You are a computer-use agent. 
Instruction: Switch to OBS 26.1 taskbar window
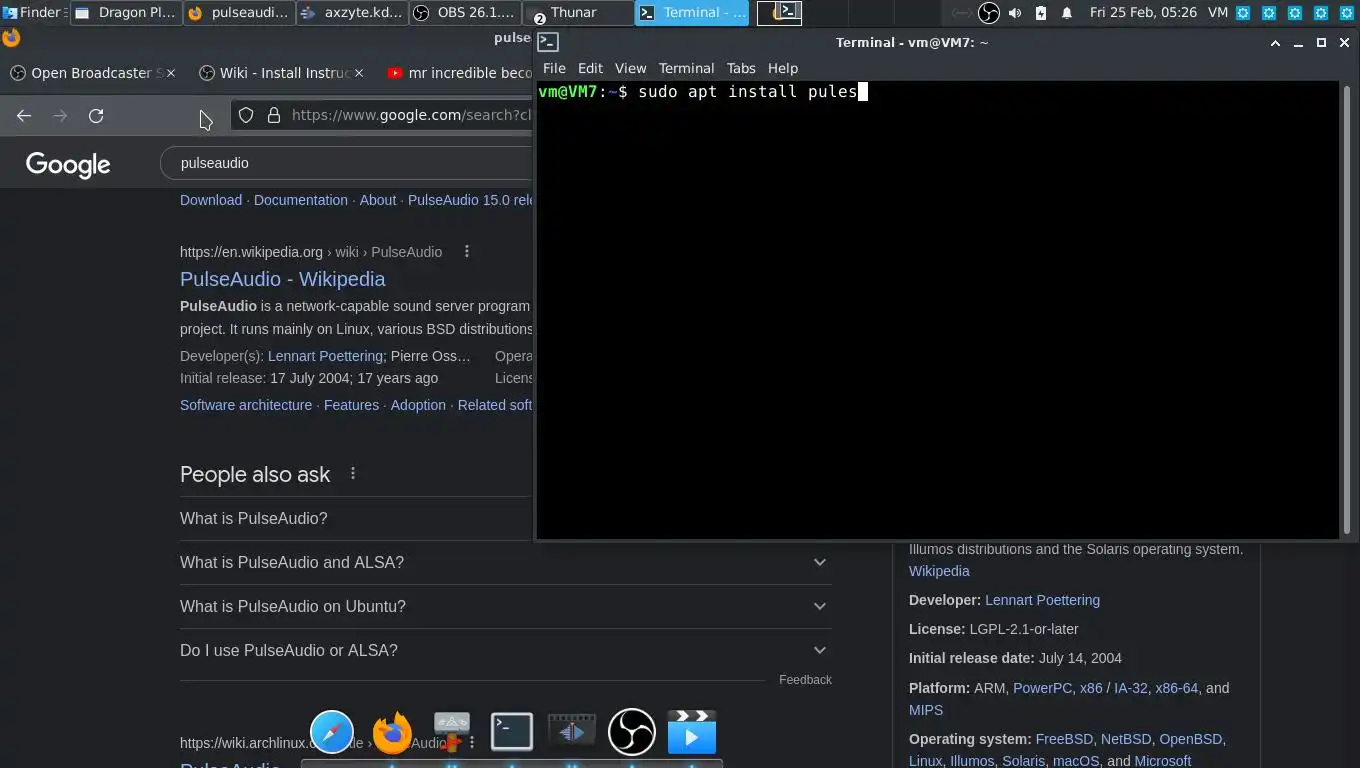pyautogui.click(x=465, y=13)
